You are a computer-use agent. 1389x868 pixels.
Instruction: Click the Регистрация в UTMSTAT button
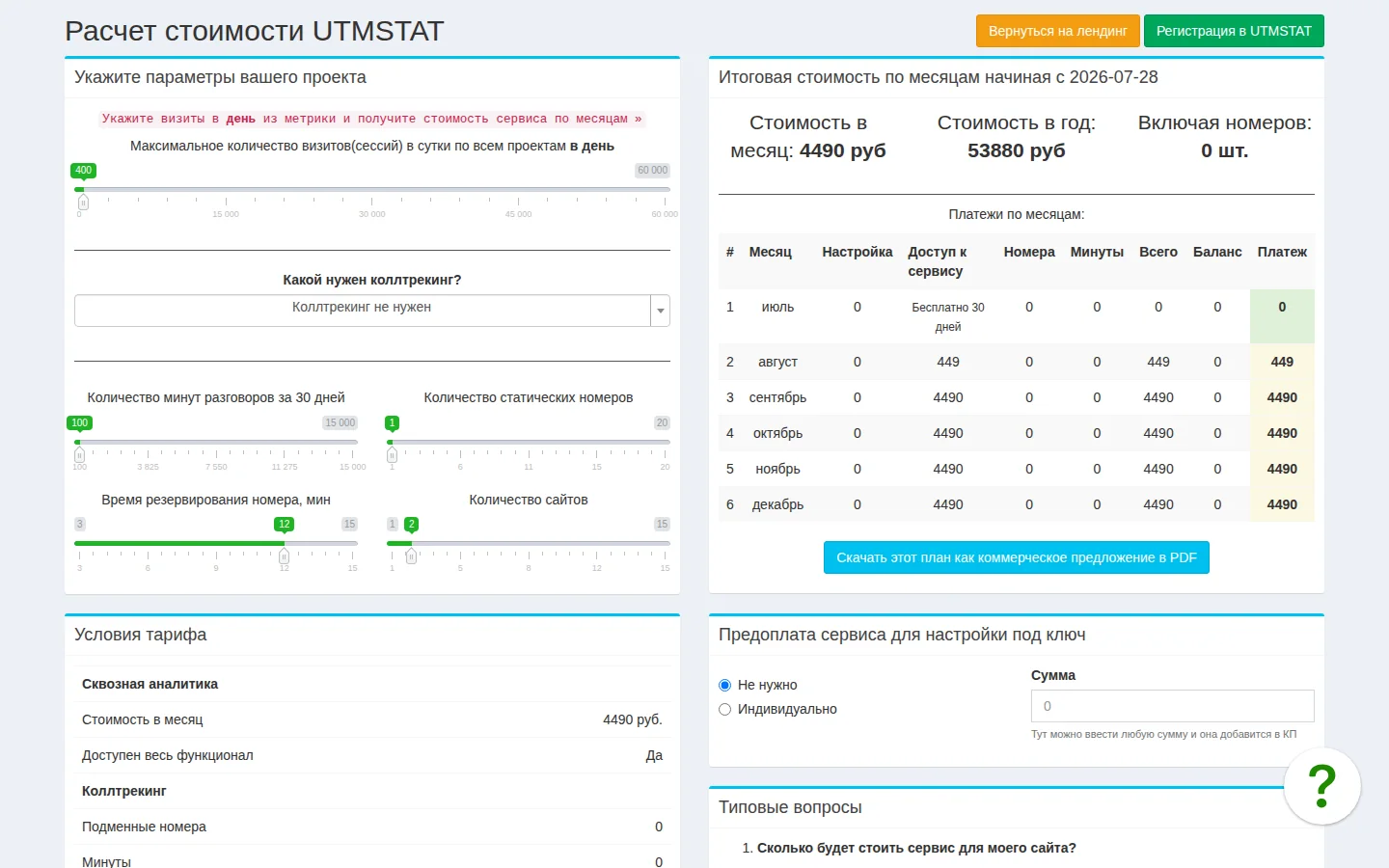point(1234,31)
